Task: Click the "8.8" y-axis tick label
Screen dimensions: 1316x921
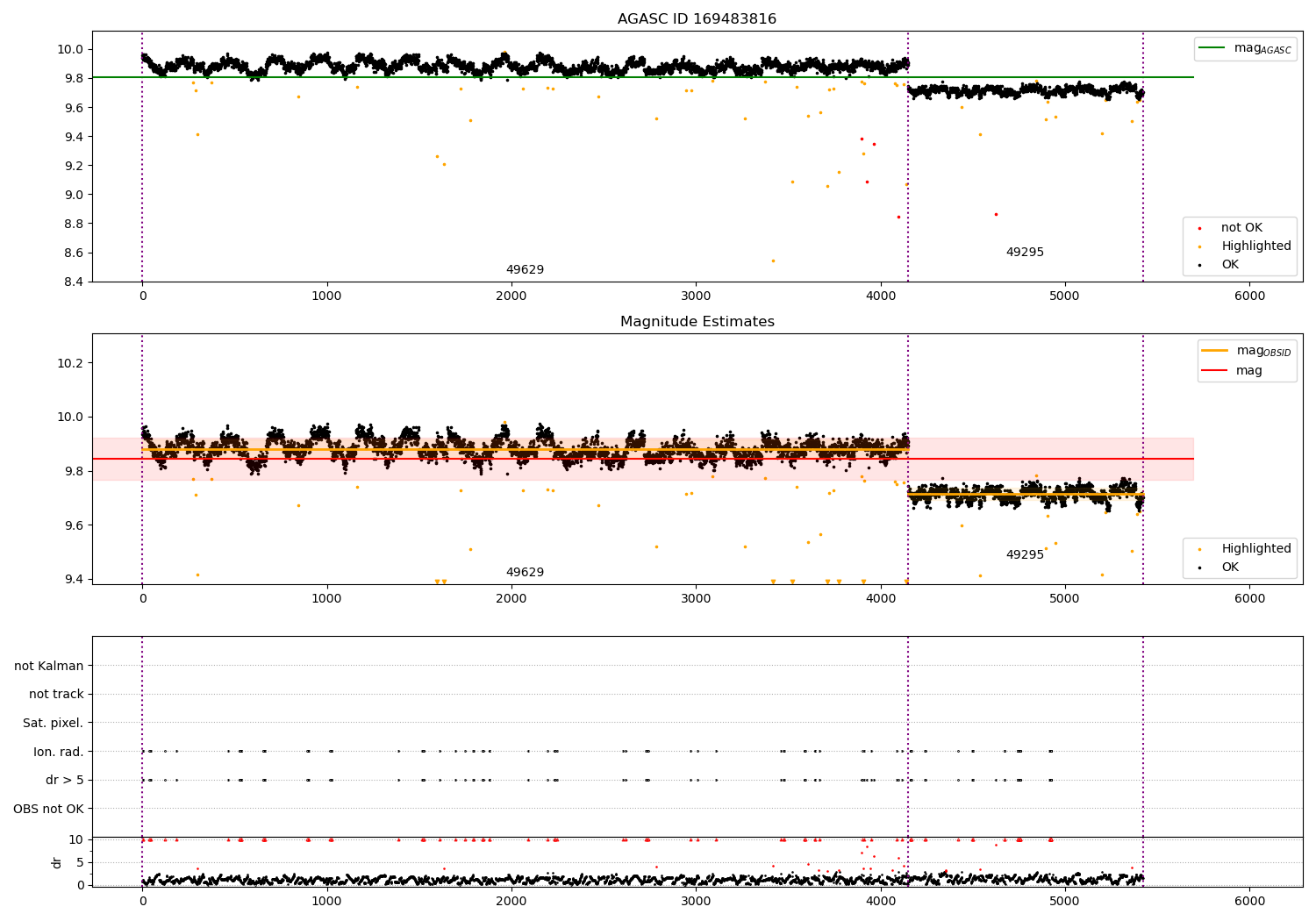Action: [75, 225]
